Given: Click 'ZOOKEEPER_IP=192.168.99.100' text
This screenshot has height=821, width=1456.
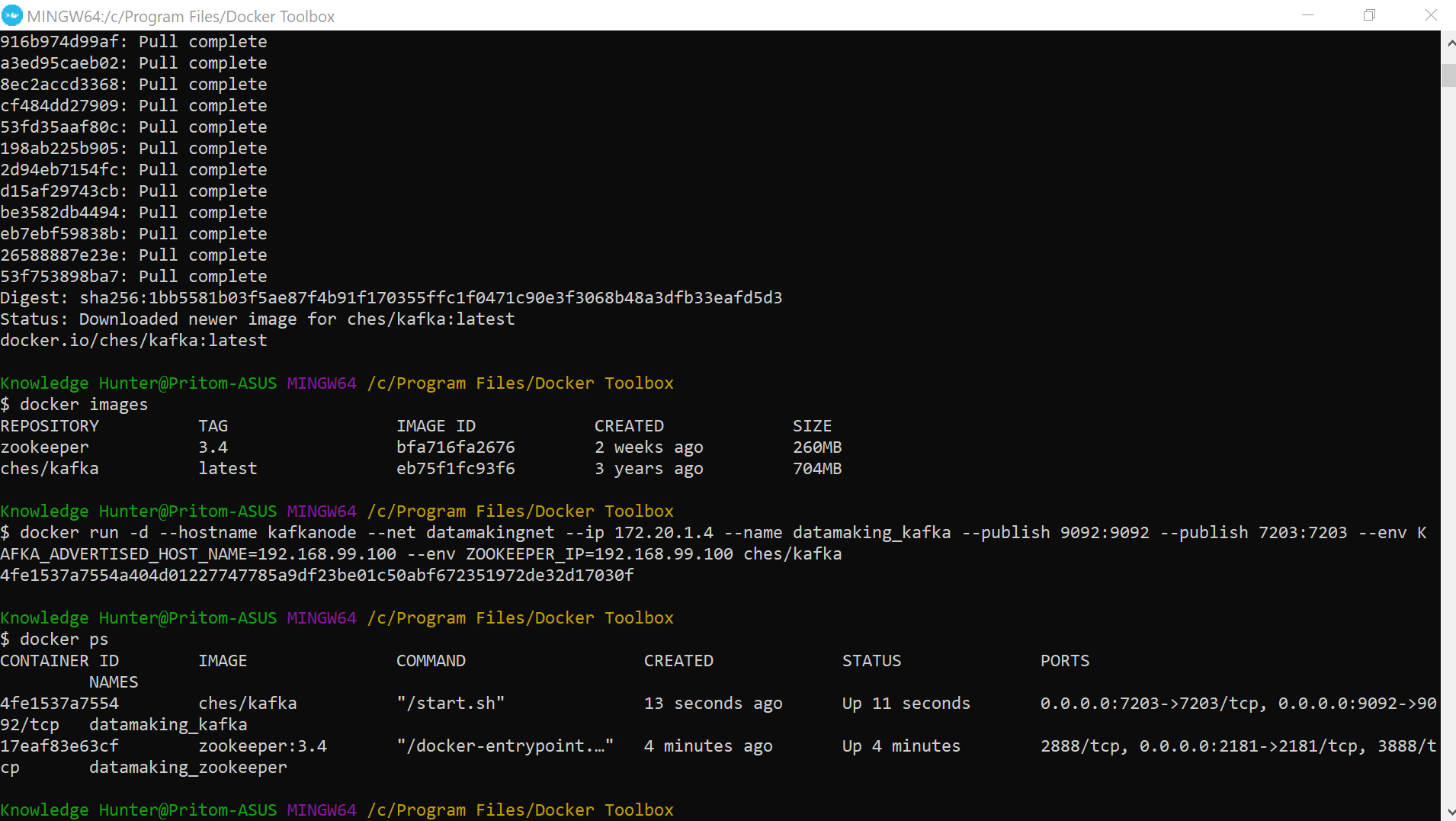Looking at the screenshot, I should click(599, 554).
